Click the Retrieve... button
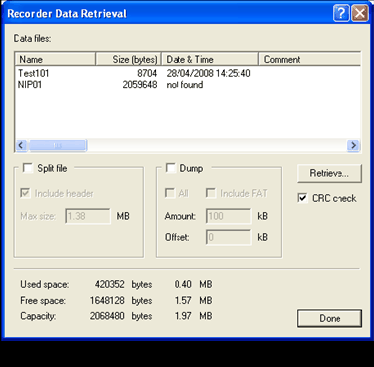 pyautogui.click(x=329, y=173)
